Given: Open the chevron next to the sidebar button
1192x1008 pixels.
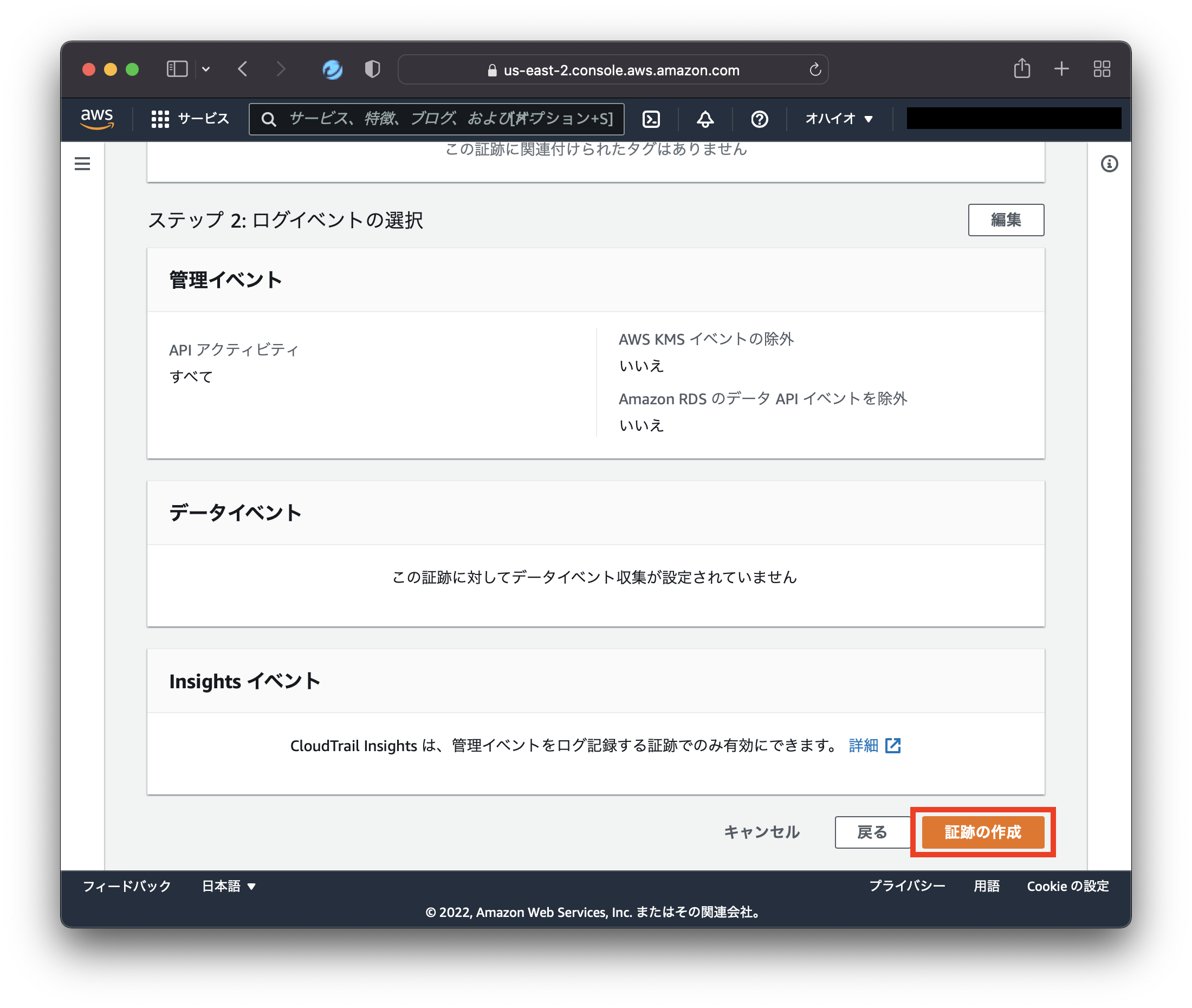Looking at the screenshot, I should (206, 69).
